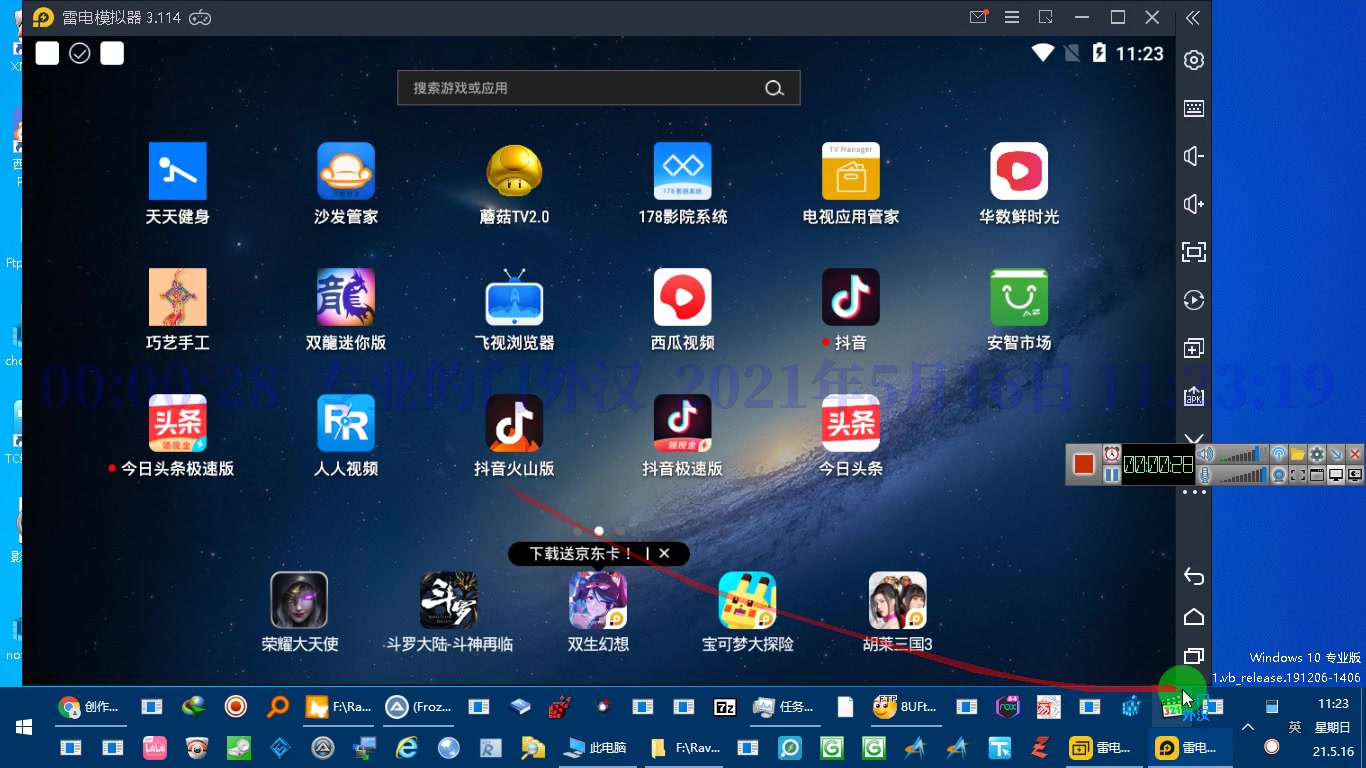Open the 下载送京东卡 promotion
The height and width of the screenshot is (768, 1366).
[581, 553]
